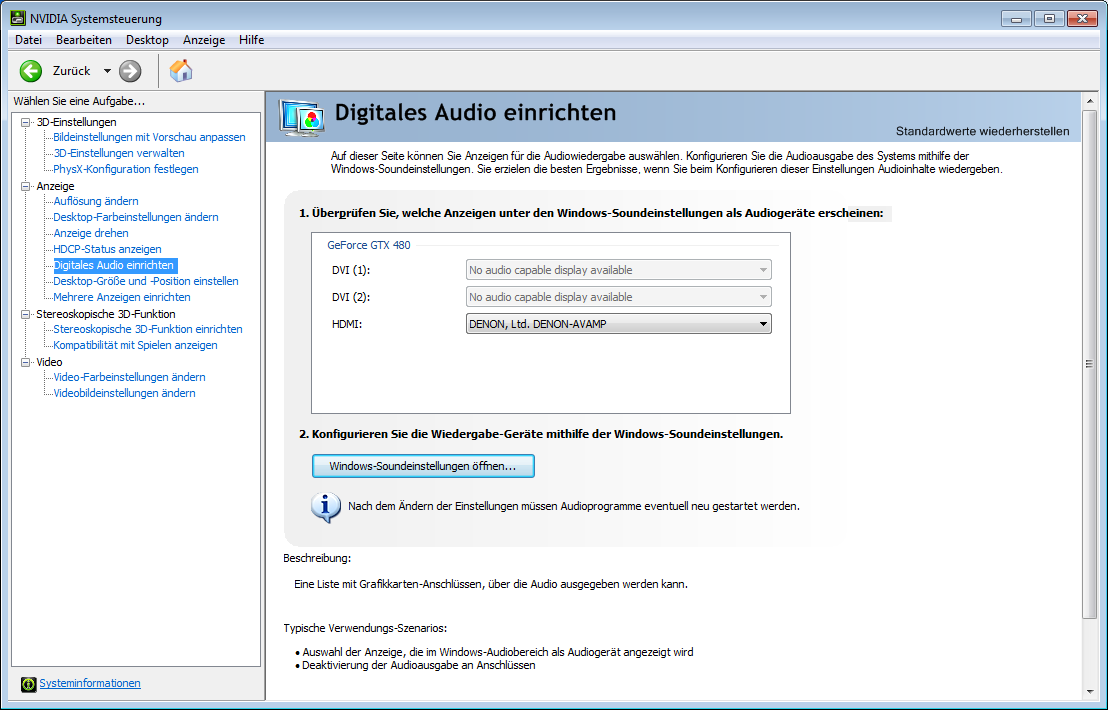Image resolution: width=1108 pixels, height=710 pixels.
Task: Open the Anzeige menu
Action: click(x=204, y=40)
